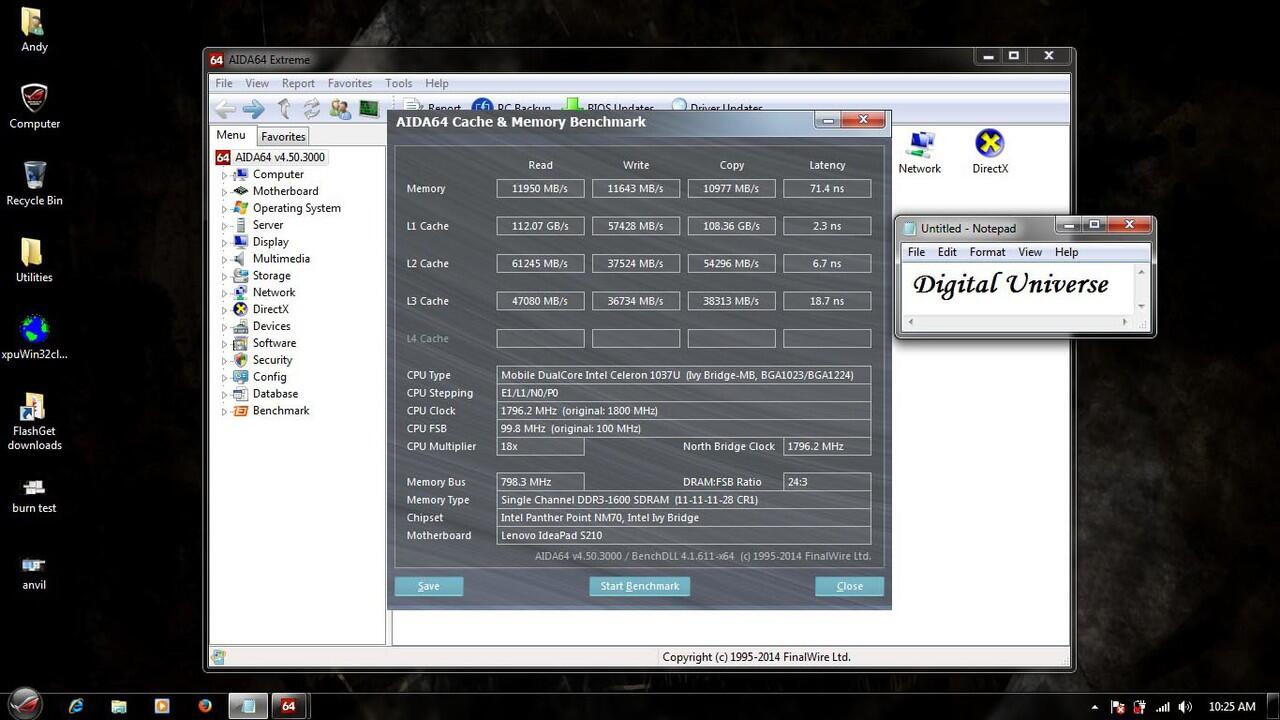The height and width of the screenshot is (720, 1280).
Task: Click the green monitor toolbar icon
Action: coord(369,109)
